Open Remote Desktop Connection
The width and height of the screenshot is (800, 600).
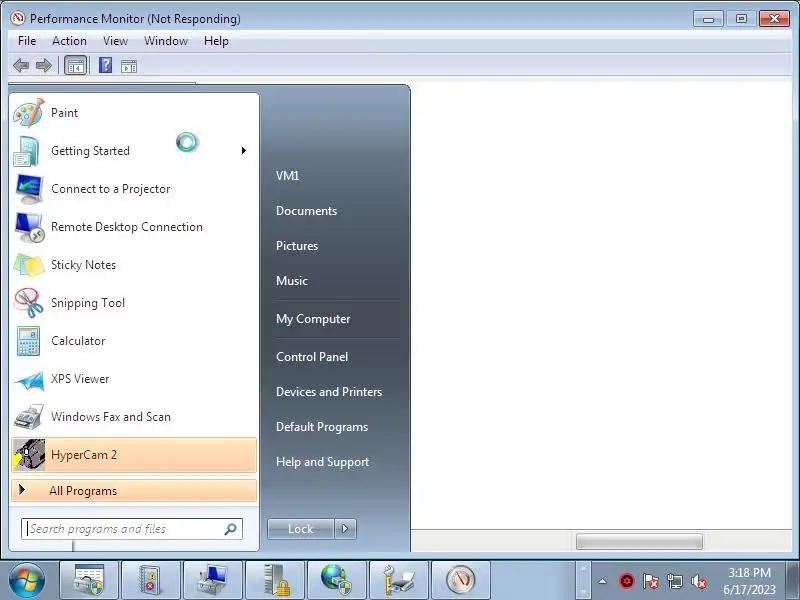[x=134, y=227]
